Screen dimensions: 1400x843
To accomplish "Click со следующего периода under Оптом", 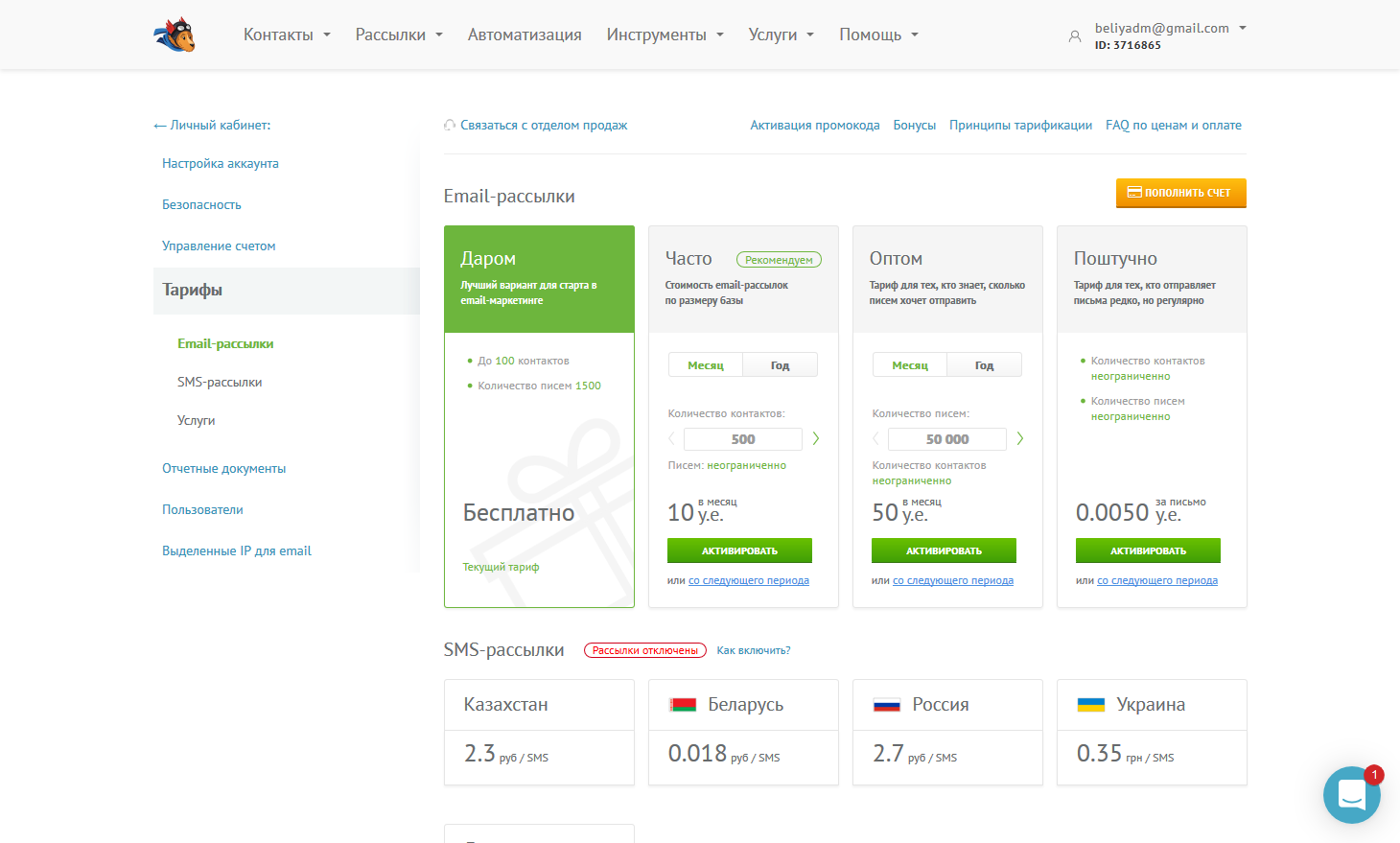I will (x=953, y=581).
